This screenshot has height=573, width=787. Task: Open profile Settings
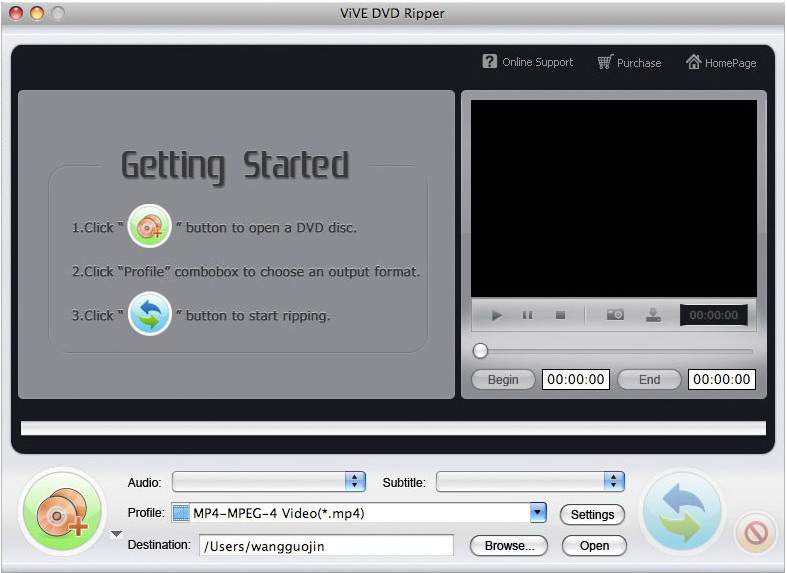point(592,514)
